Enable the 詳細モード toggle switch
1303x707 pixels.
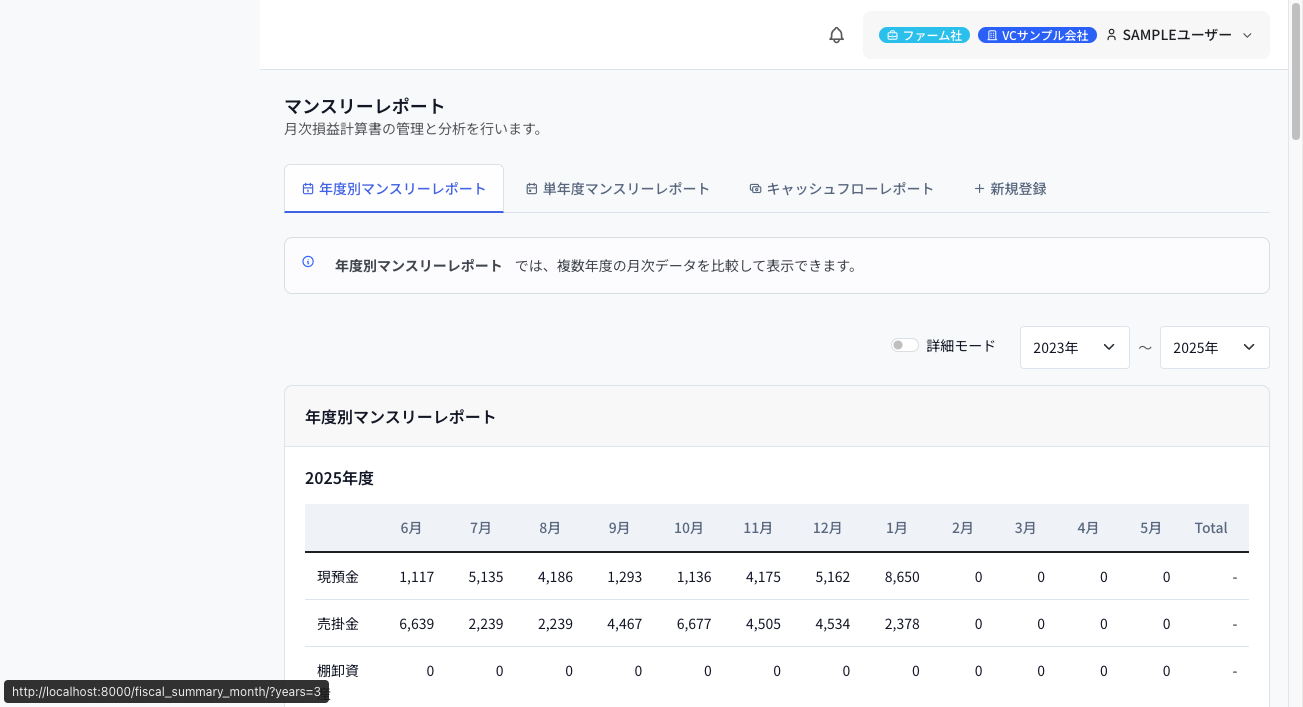(x=905, y=346)
